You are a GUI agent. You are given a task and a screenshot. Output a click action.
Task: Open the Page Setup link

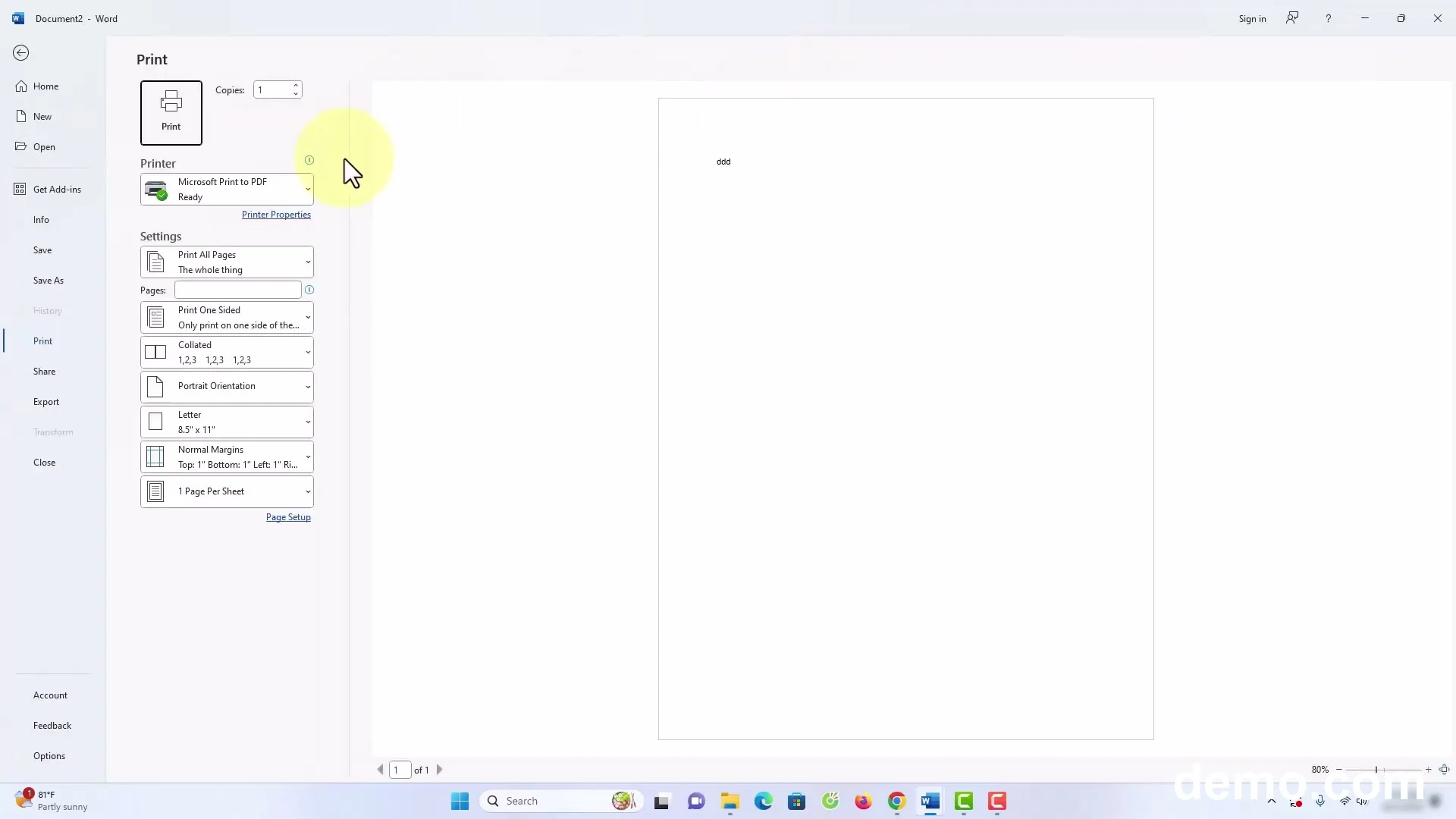click(x=288, y=517)
